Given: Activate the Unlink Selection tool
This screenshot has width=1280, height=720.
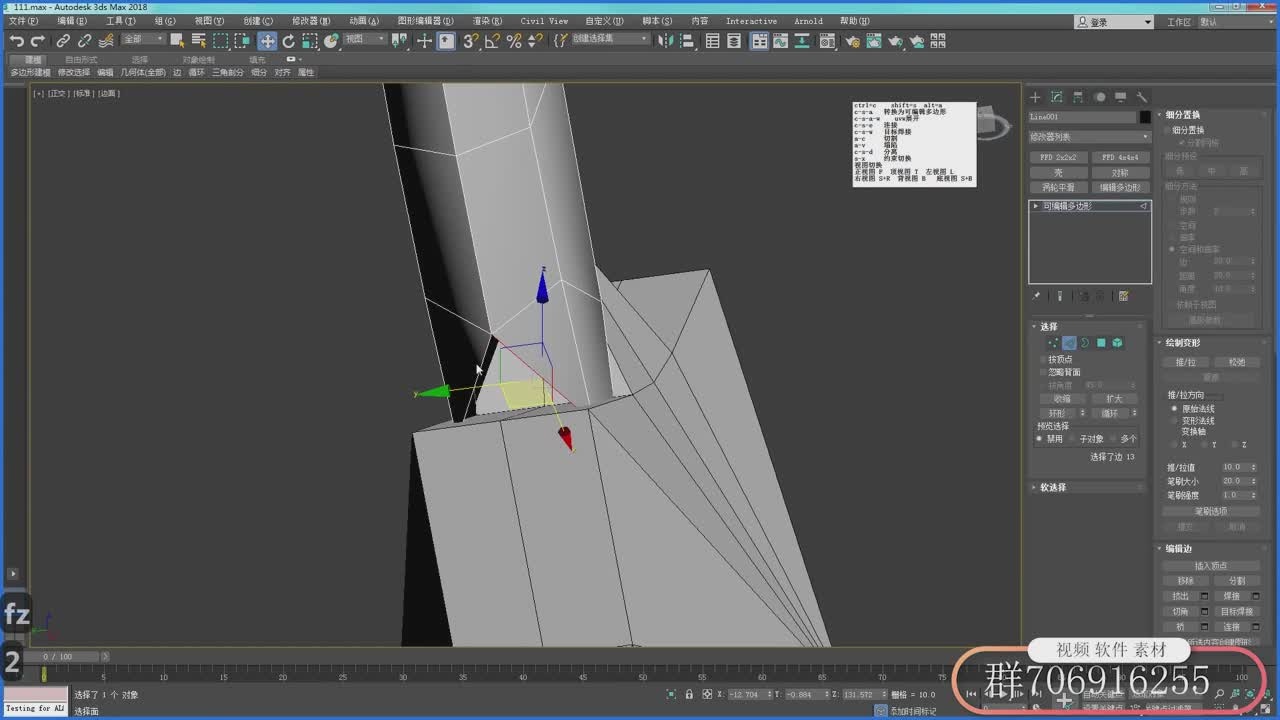Looking at the screenshot, I should (85, 41).
